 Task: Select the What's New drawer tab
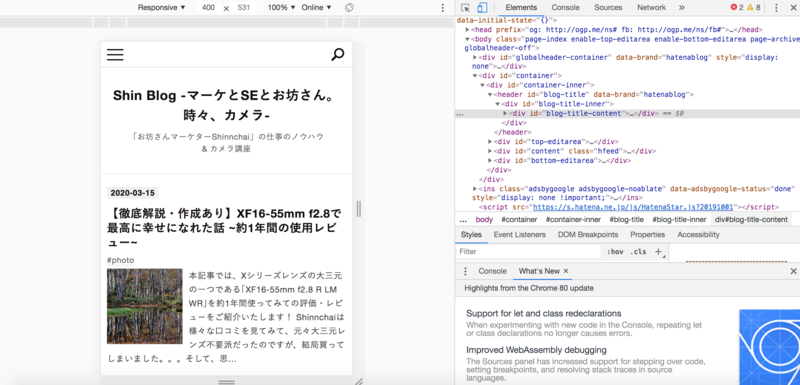pos(539,271)
